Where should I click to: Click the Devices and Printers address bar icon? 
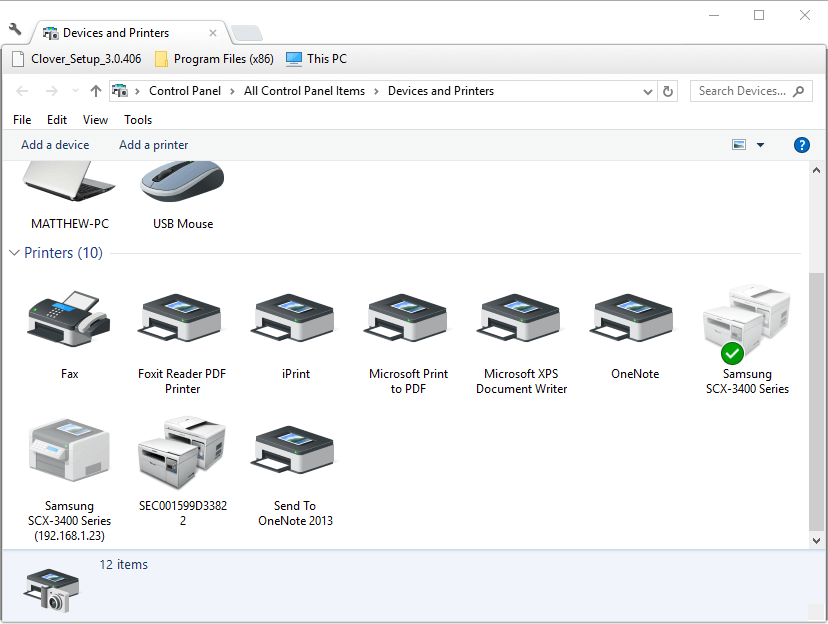[120, 91]
